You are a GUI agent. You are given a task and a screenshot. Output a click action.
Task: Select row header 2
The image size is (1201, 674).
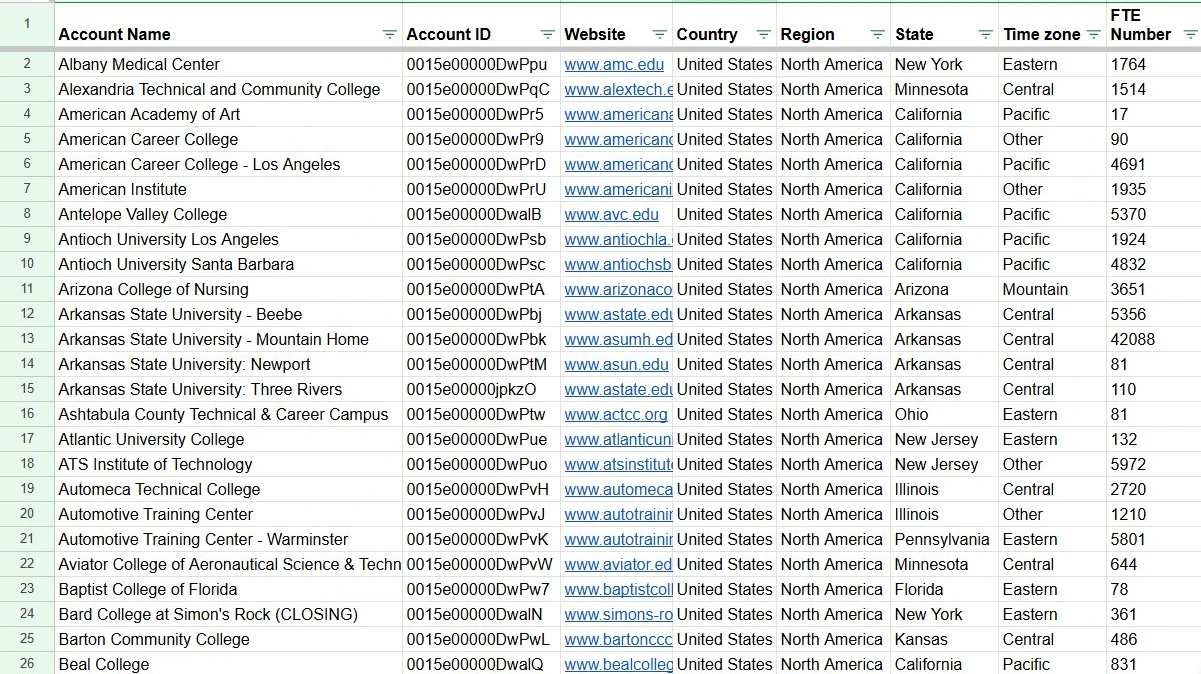pyautogui.click(x=27, y=64)
